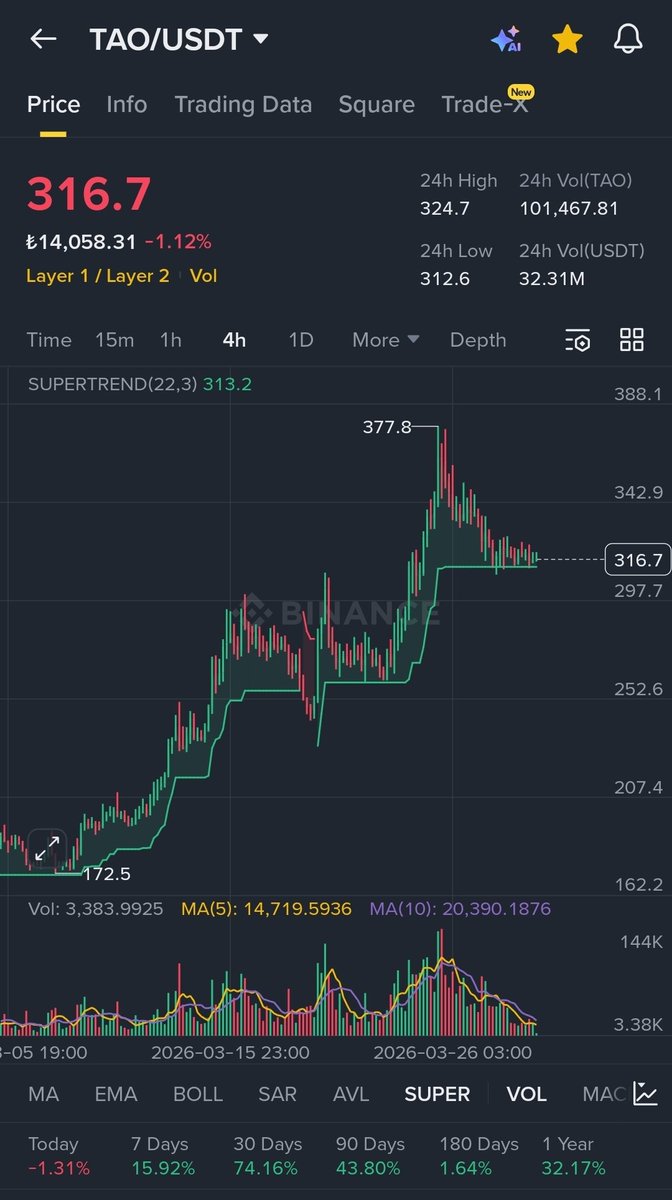Show the Depth chart
Image resolution: width=672 pixels, height=1200 pixels.
coord(478,340)
